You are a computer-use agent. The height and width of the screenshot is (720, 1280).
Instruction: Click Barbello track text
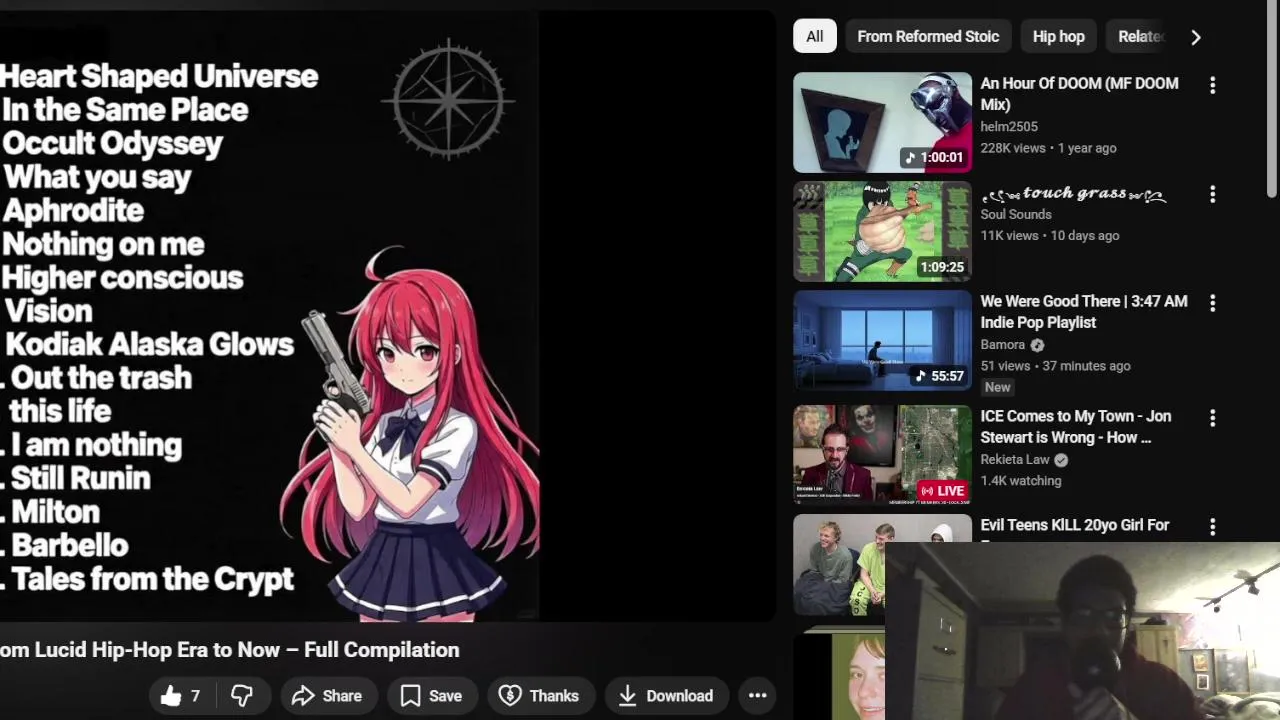tap(70, 546)
